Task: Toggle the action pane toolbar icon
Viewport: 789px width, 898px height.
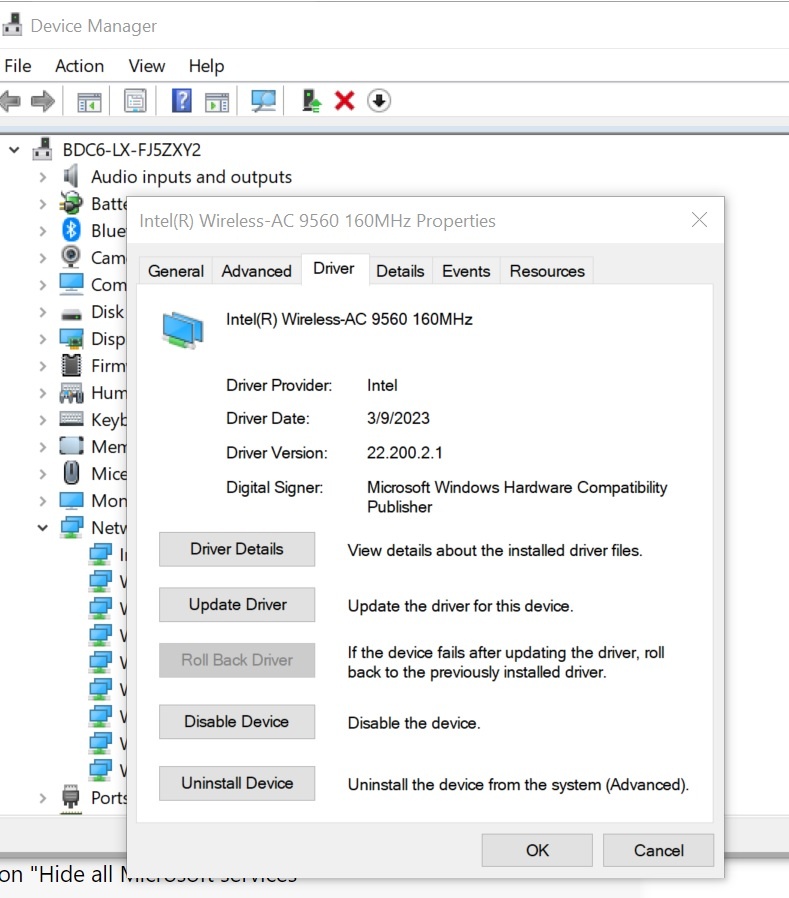Action: click(x=217, y=102)
